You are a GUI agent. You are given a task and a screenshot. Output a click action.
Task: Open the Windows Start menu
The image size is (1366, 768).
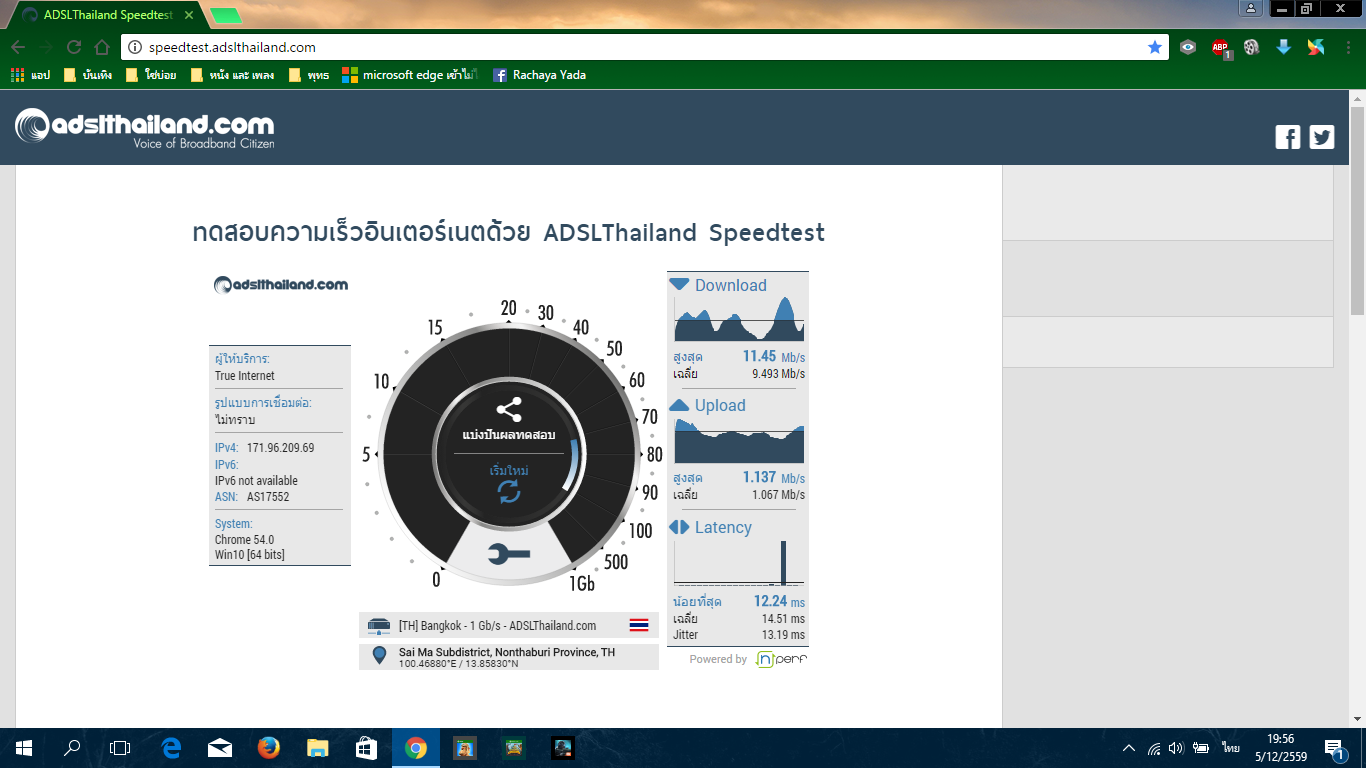24,748
